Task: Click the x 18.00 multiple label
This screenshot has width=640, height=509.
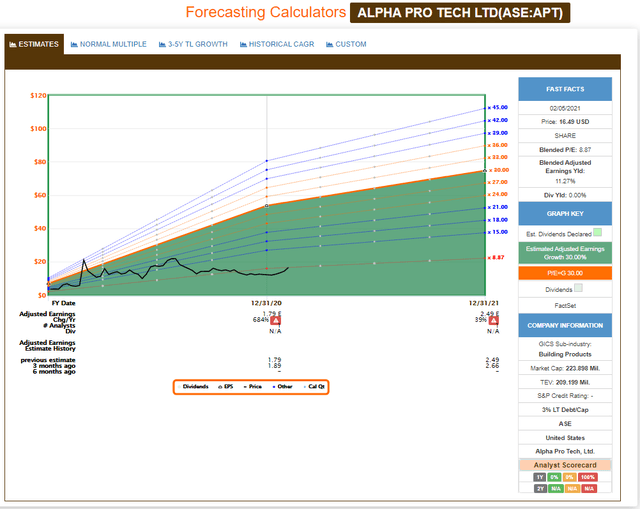Action: [x=498, y=220]
